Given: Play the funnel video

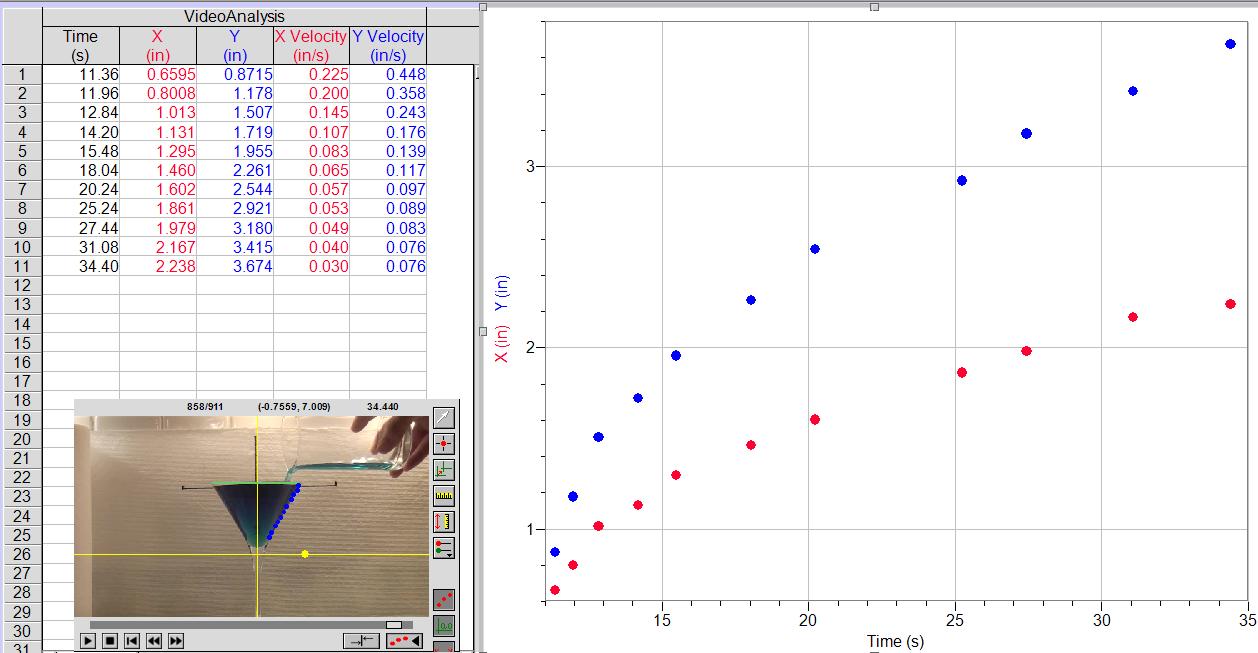Looking at the screenshot, I should tap(87, 640).
